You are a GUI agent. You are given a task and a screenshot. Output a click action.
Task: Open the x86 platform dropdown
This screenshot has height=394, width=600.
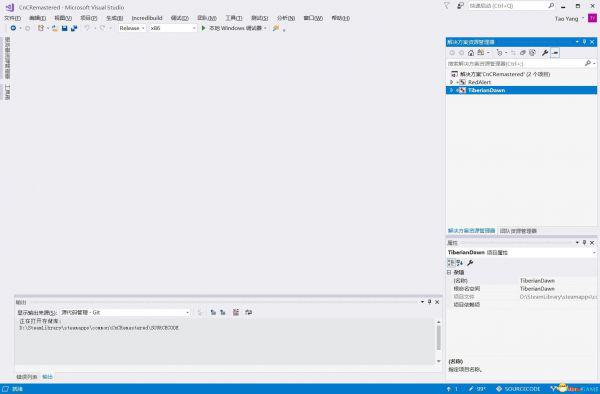pos(173,28)
